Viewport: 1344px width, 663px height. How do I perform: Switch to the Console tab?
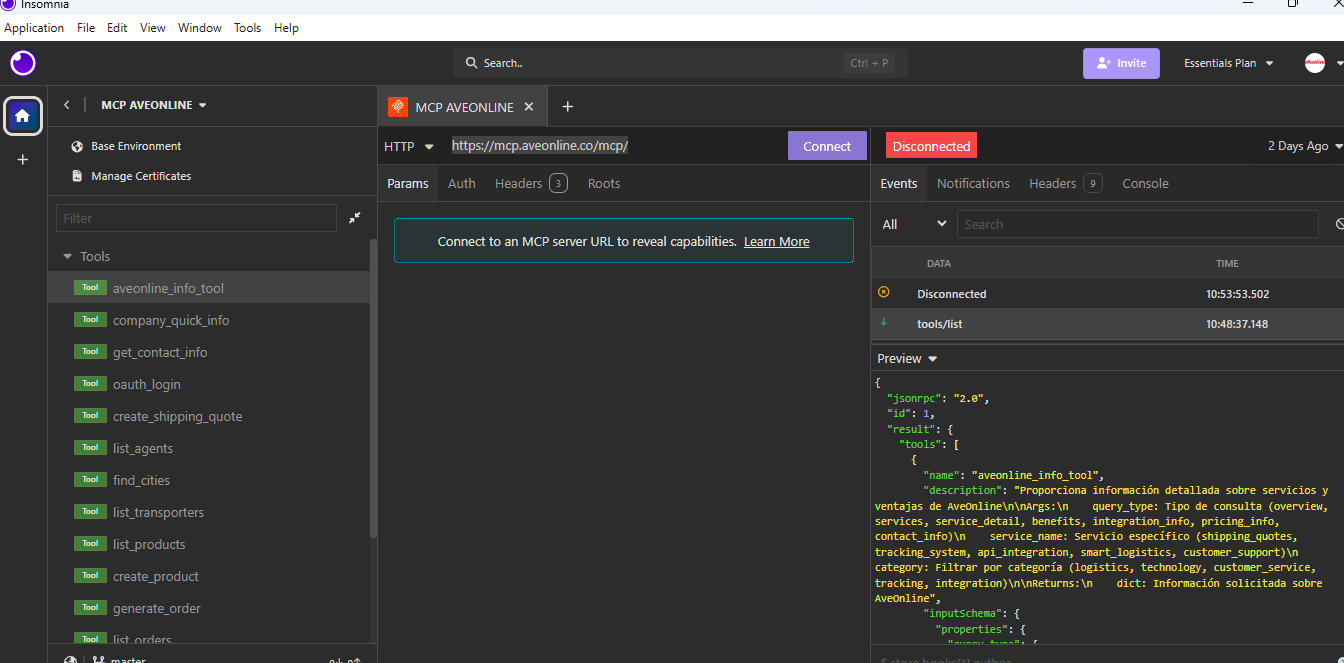coord(1145,183)
